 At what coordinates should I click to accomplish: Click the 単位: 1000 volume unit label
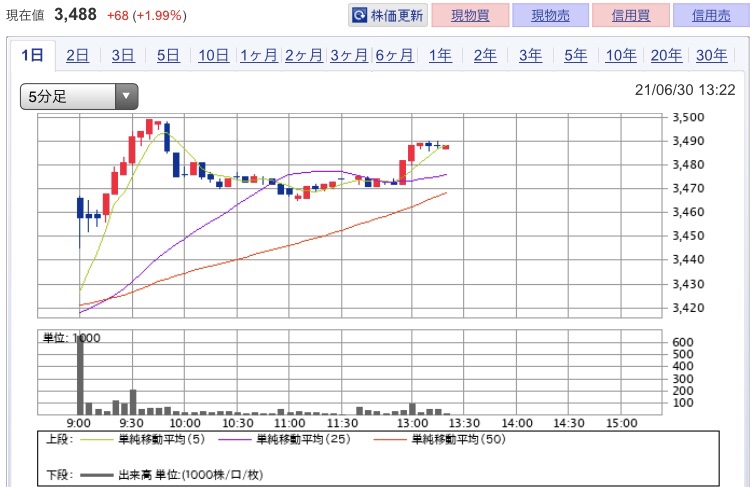coord(72,338)
